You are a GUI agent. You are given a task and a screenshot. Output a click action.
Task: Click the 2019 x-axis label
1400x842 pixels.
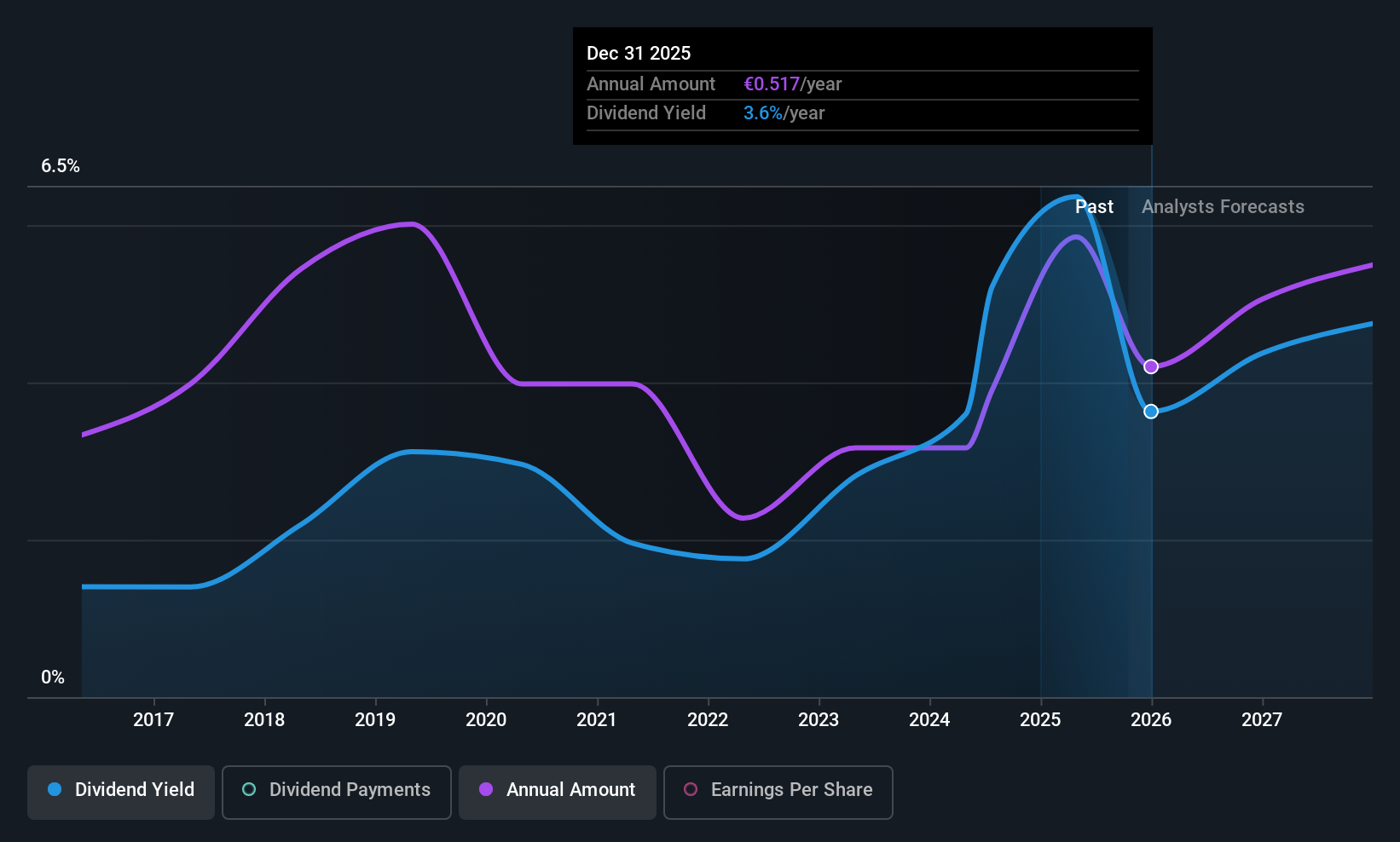375,720
